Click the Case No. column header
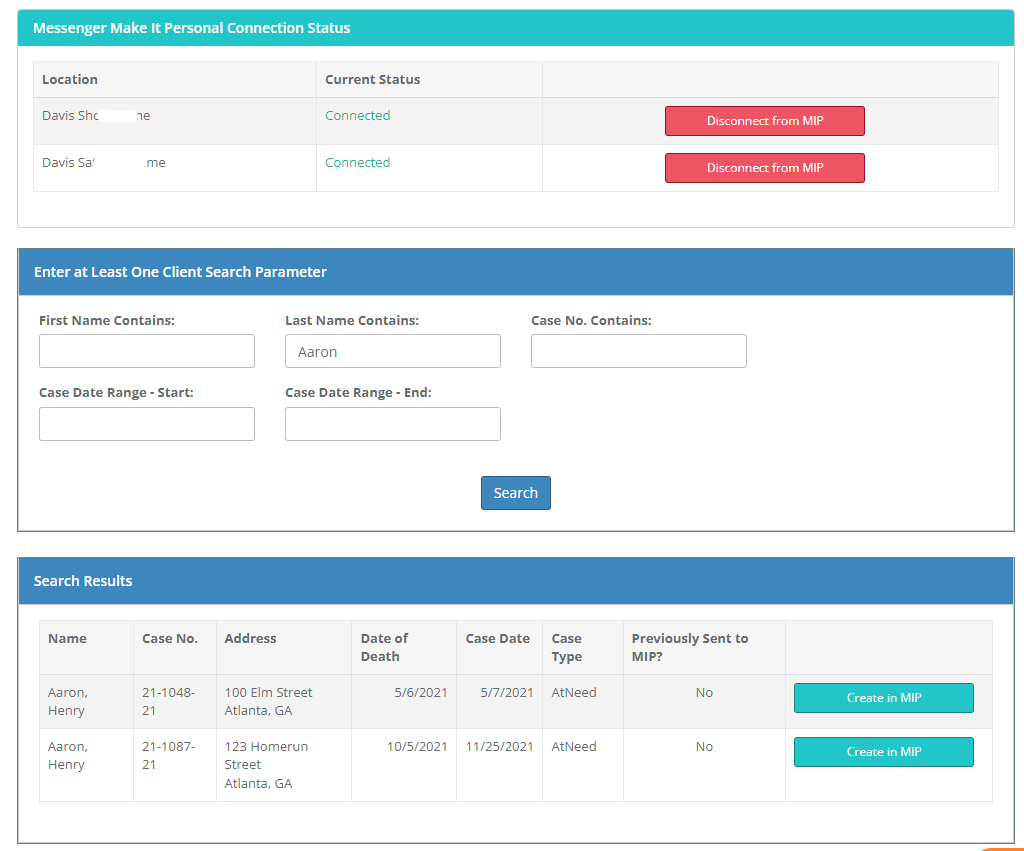Image resolution: width=1024 pixels, height=851 pixels. (x=170, y=638)
